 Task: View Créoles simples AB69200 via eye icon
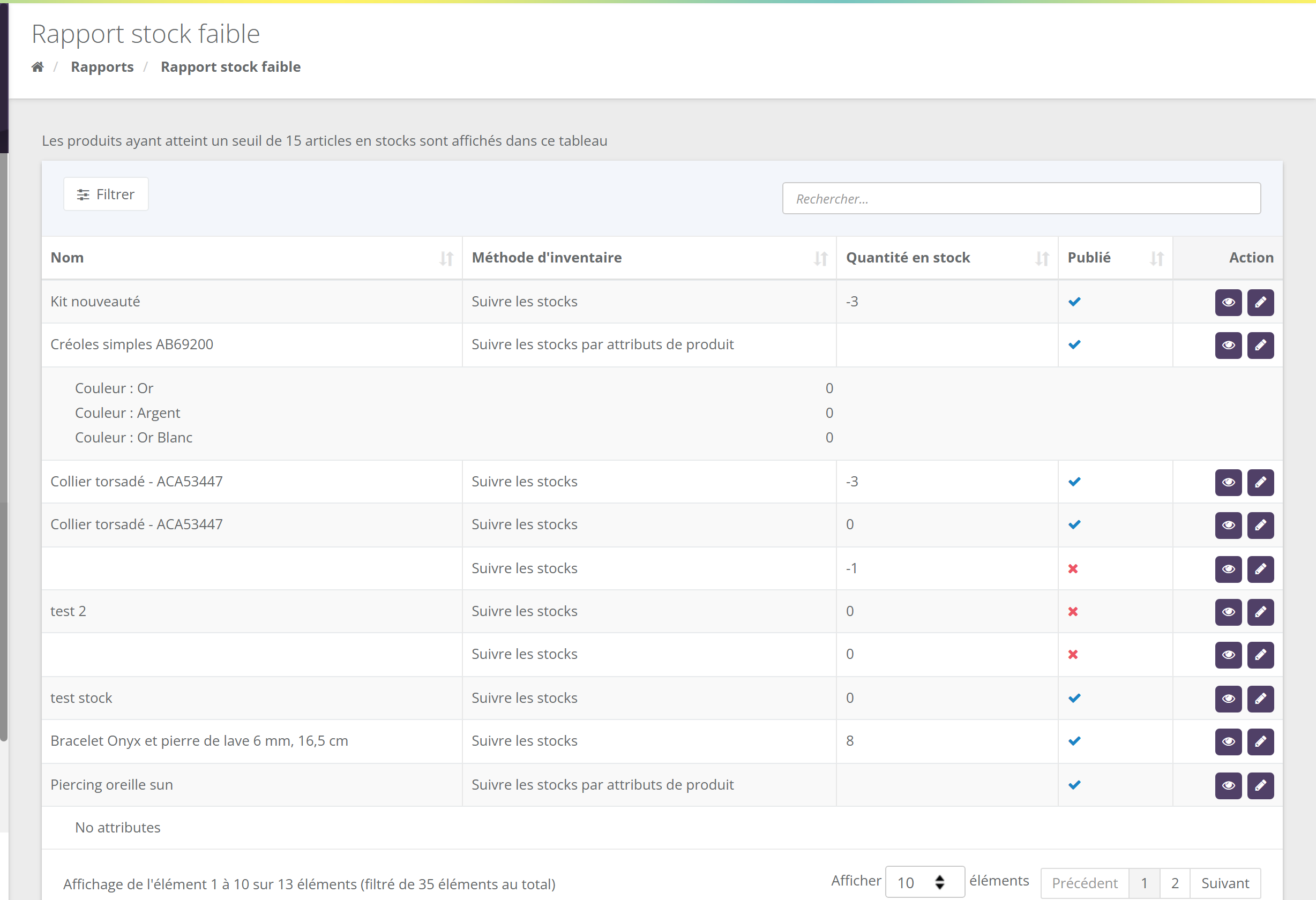point(1228,346)
